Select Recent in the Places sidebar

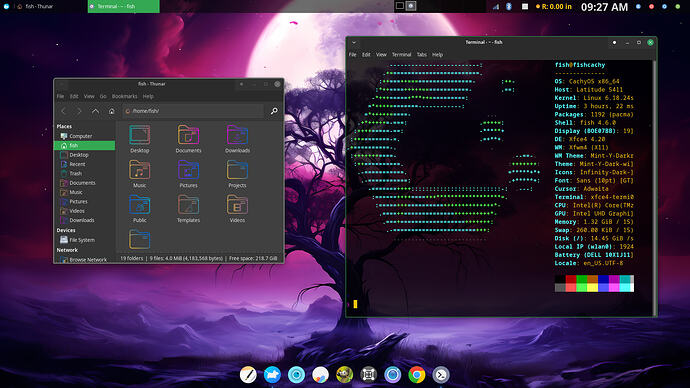pyautogui.click(x=84, y=164)
